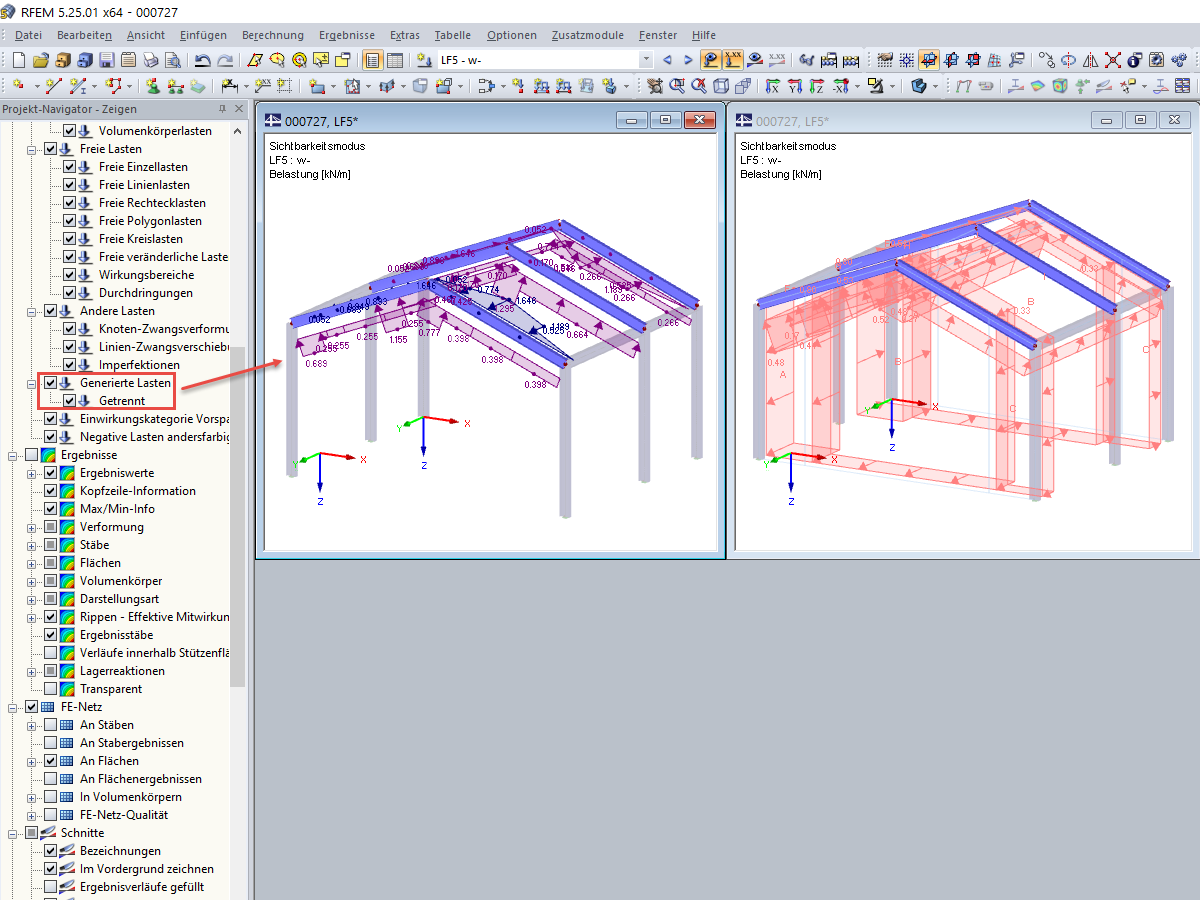1200x900 pixels.
Task: Expand the Verformung tree node
Action: [32, 527]
